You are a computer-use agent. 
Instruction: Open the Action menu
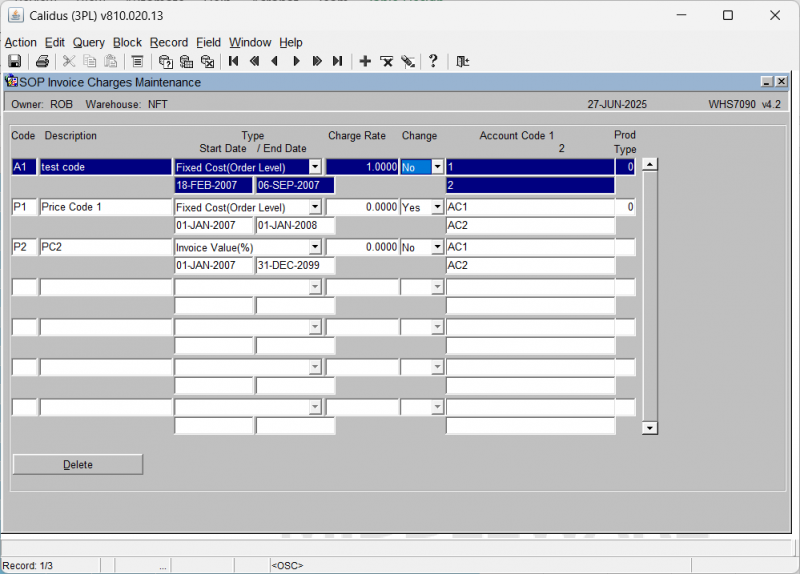tap(20, 42)
